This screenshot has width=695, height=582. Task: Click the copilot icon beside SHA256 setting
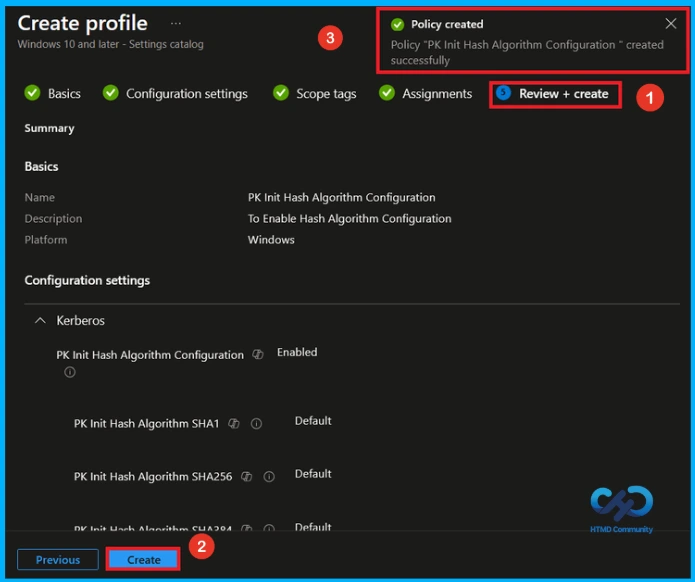point(246,477)
